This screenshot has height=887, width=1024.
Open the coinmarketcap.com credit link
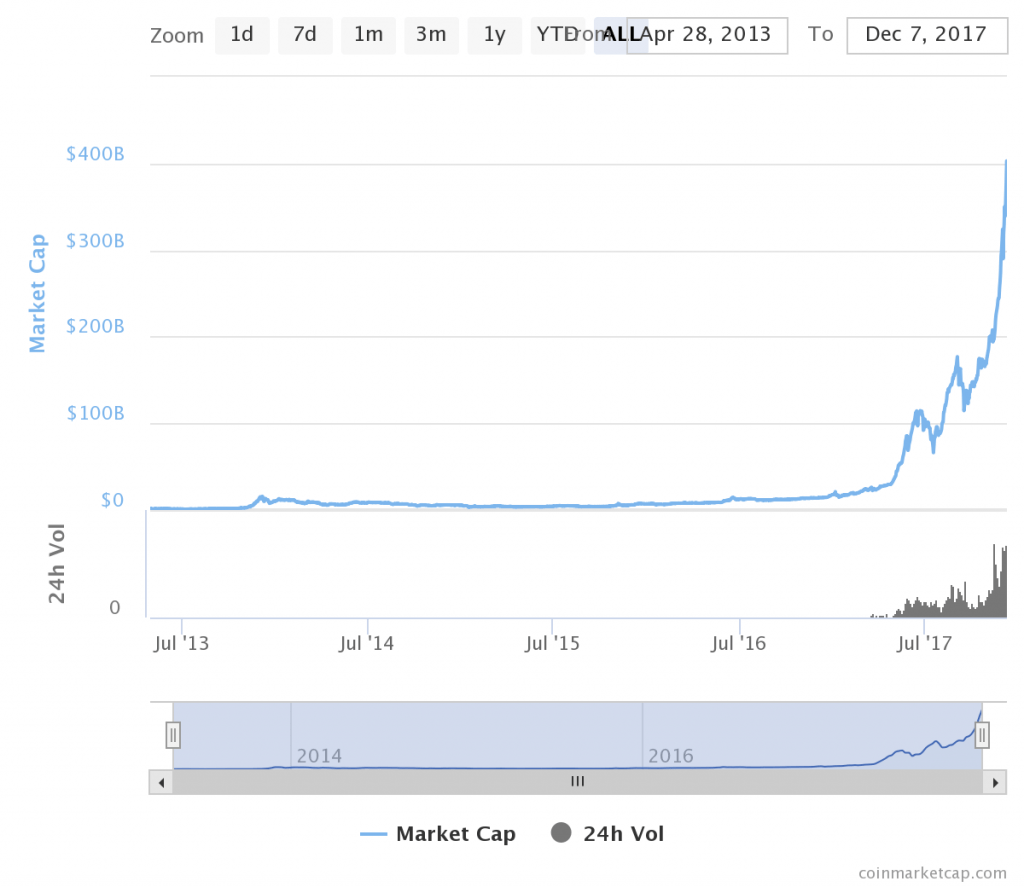coord(932,872)
